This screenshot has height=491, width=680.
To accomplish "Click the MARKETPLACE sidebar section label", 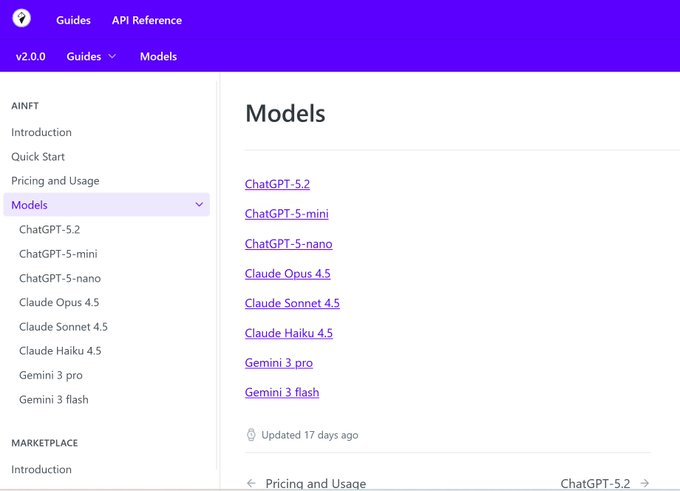I will pos(45,443).
